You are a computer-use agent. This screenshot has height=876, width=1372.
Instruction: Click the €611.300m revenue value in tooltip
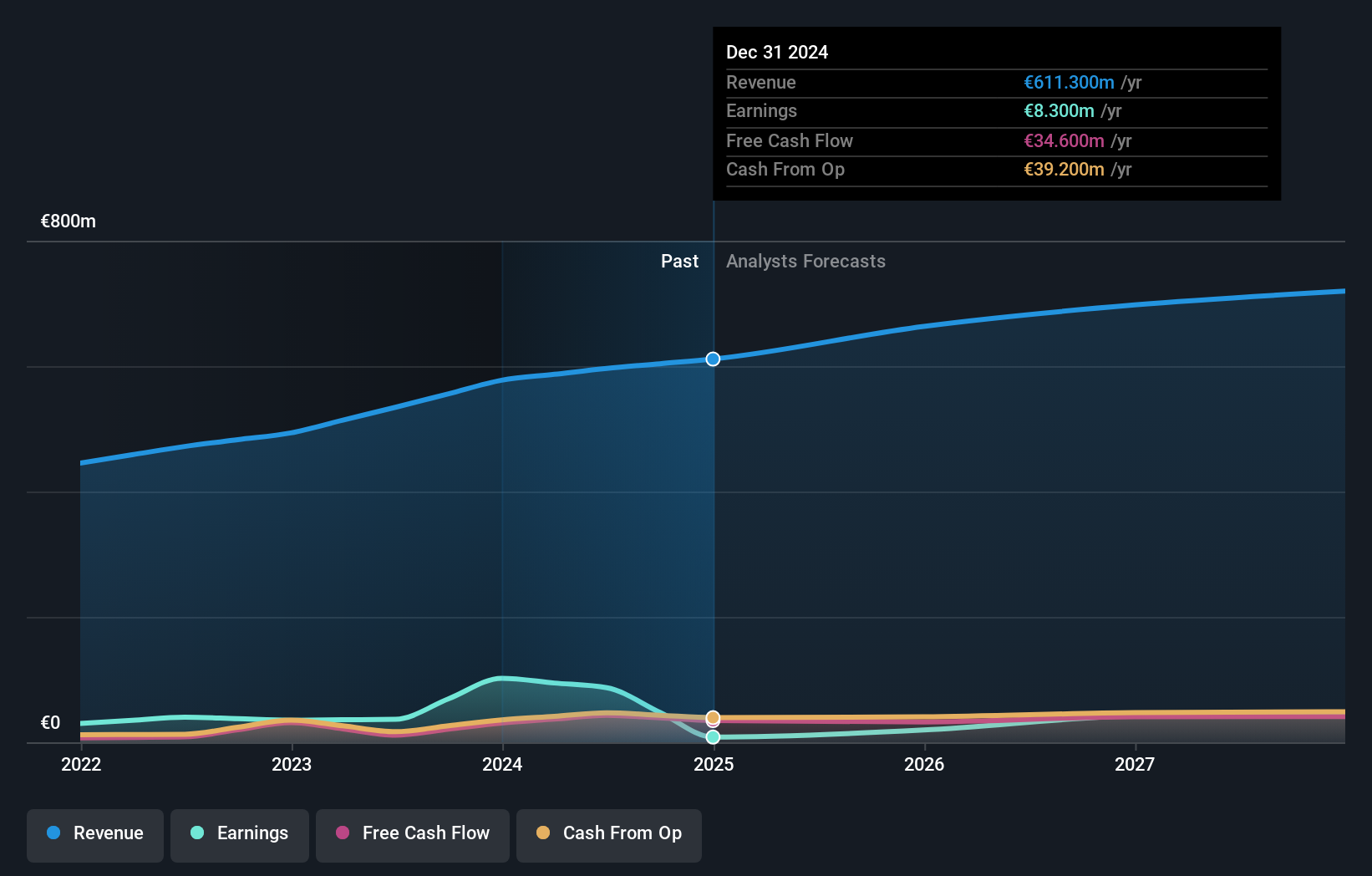(x=1070, y=83)
